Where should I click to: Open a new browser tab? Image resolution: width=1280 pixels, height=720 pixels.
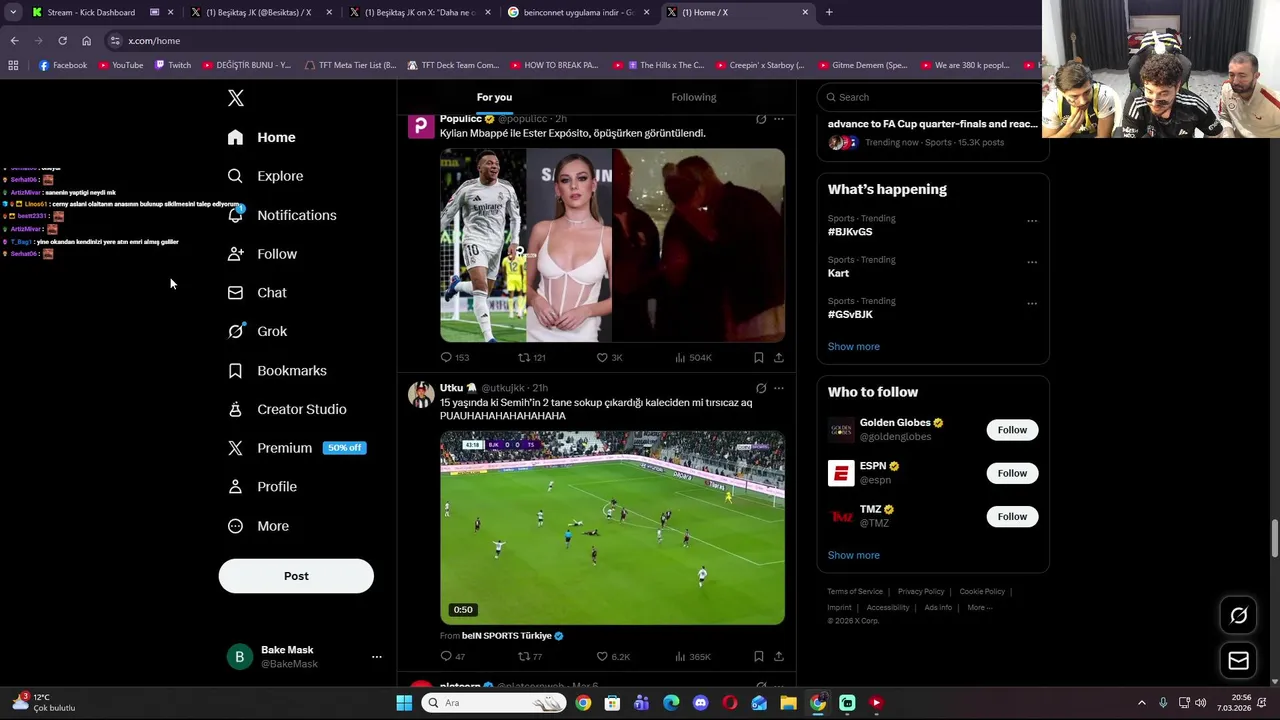[x=829, y=12]
